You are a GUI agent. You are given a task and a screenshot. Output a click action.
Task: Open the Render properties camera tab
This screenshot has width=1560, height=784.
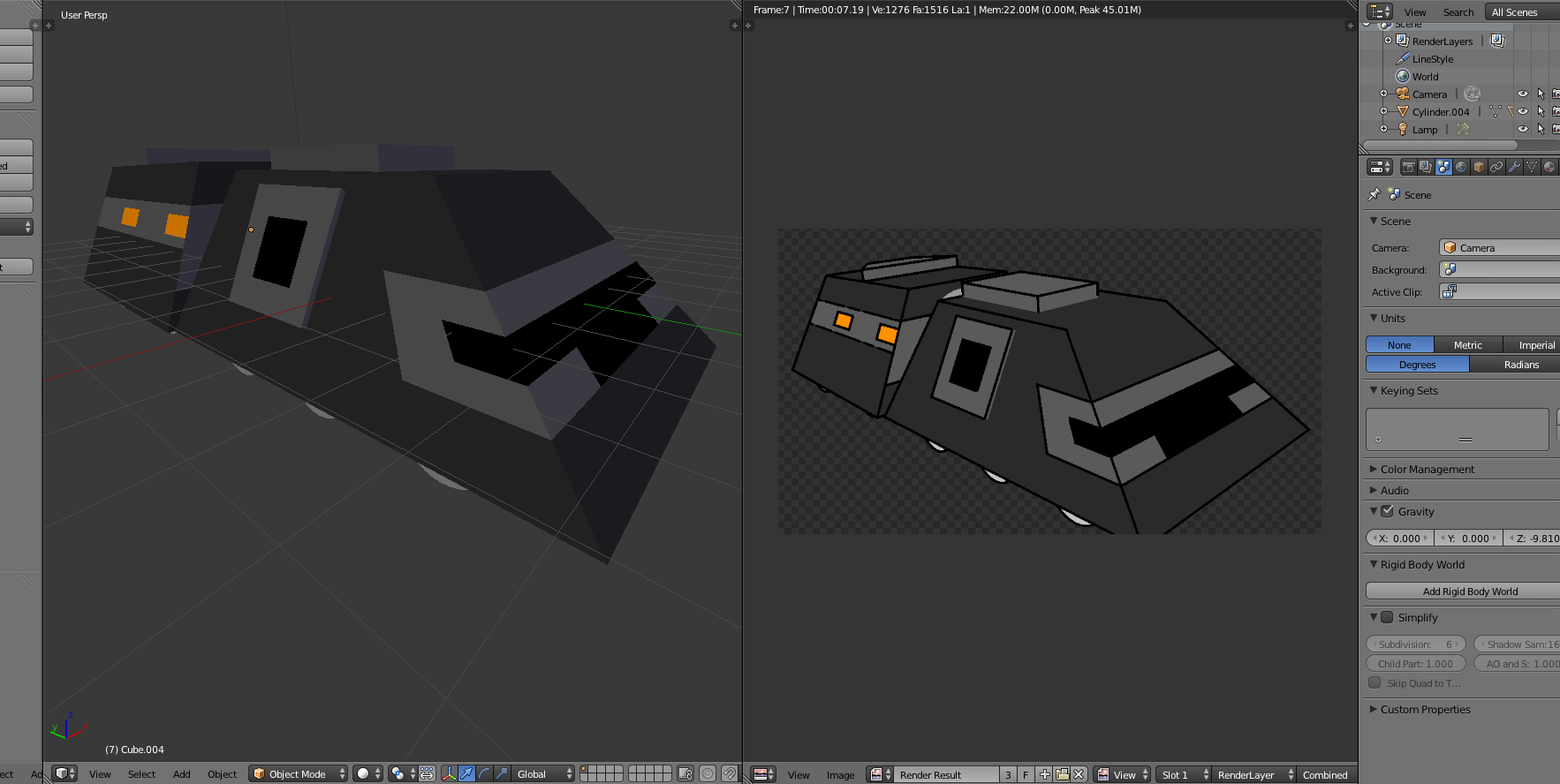[1408, 167]
